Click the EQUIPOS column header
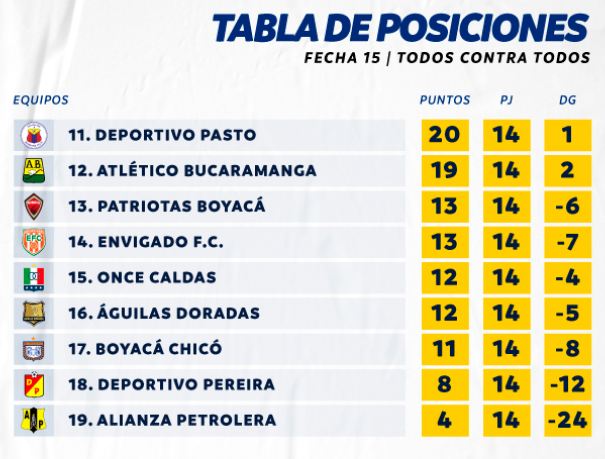 tap(41, 100)
